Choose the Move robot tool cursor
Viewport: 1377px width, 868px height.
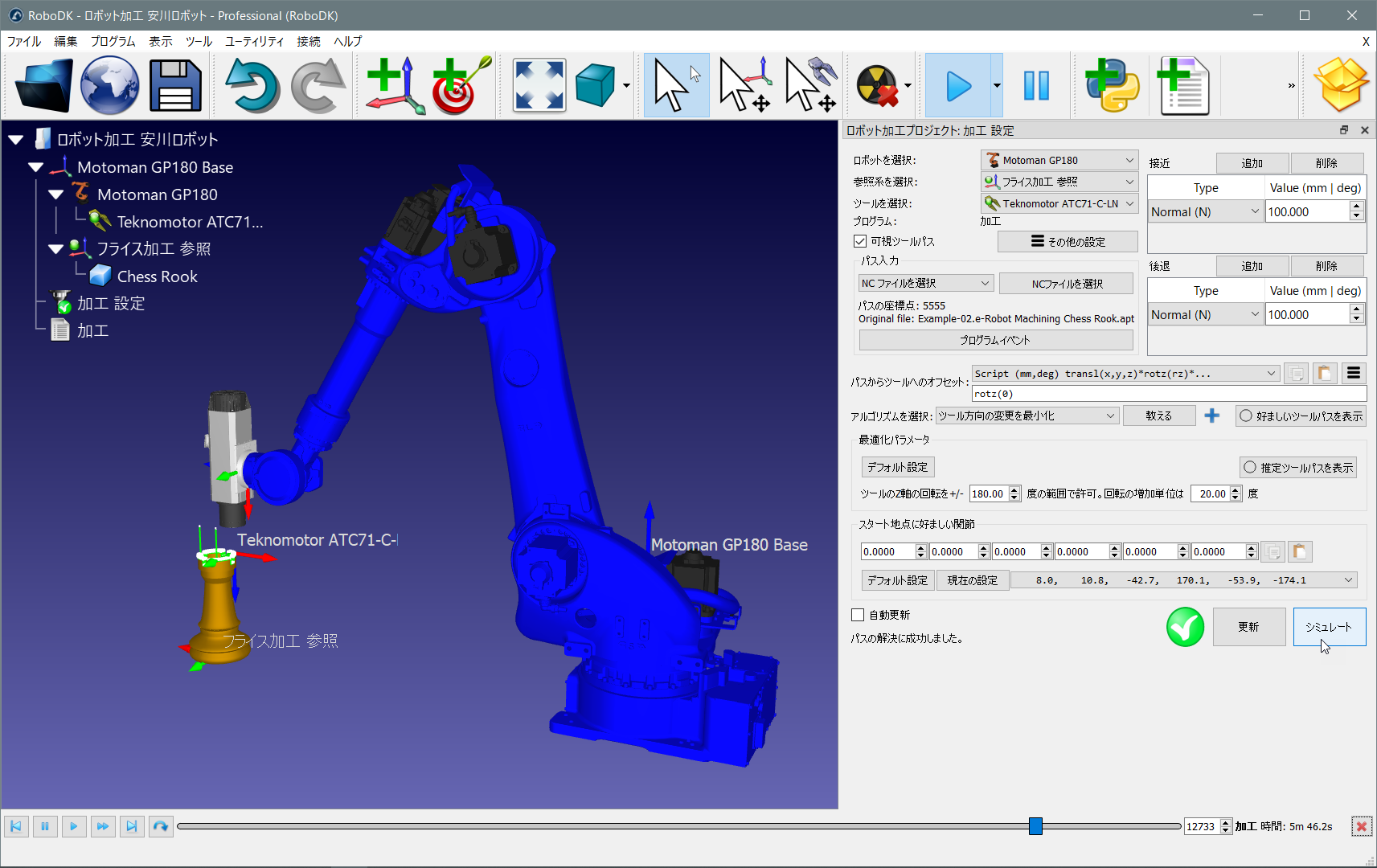(x=810, y=85)
